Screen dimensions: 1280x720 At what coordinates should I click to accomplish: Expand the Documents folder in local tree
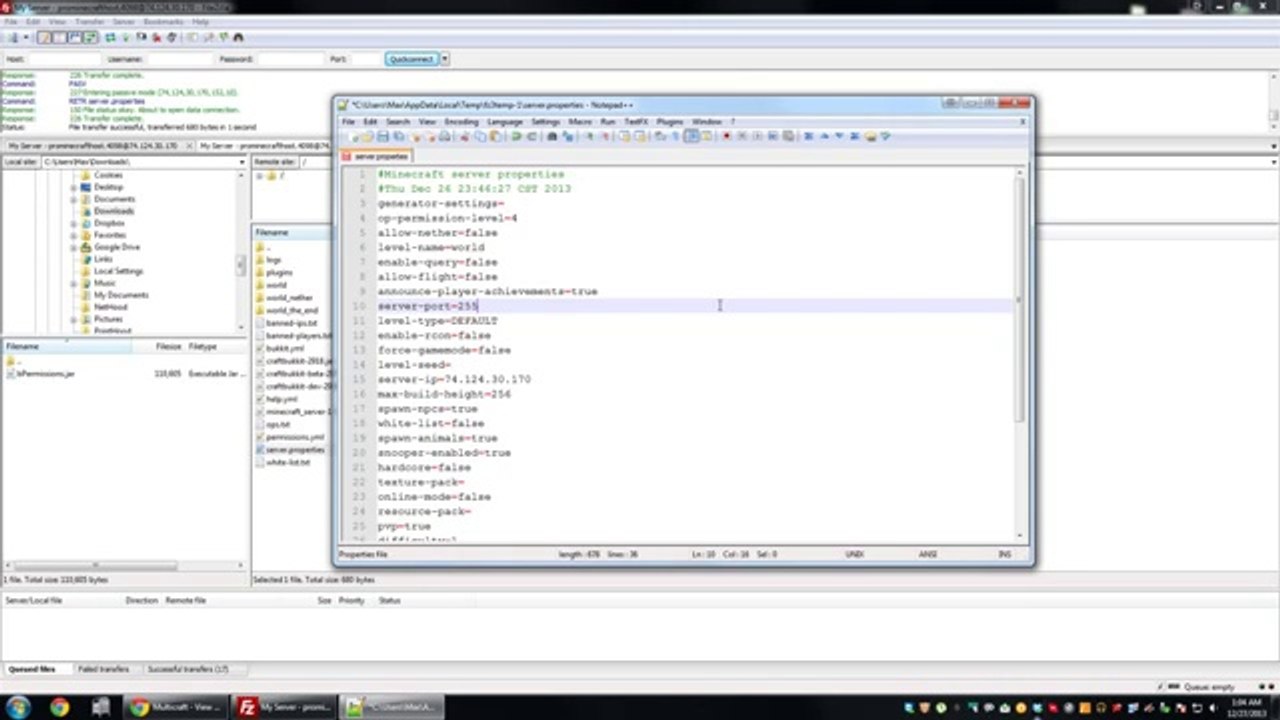pyautogui.click(x=74, y=199)
